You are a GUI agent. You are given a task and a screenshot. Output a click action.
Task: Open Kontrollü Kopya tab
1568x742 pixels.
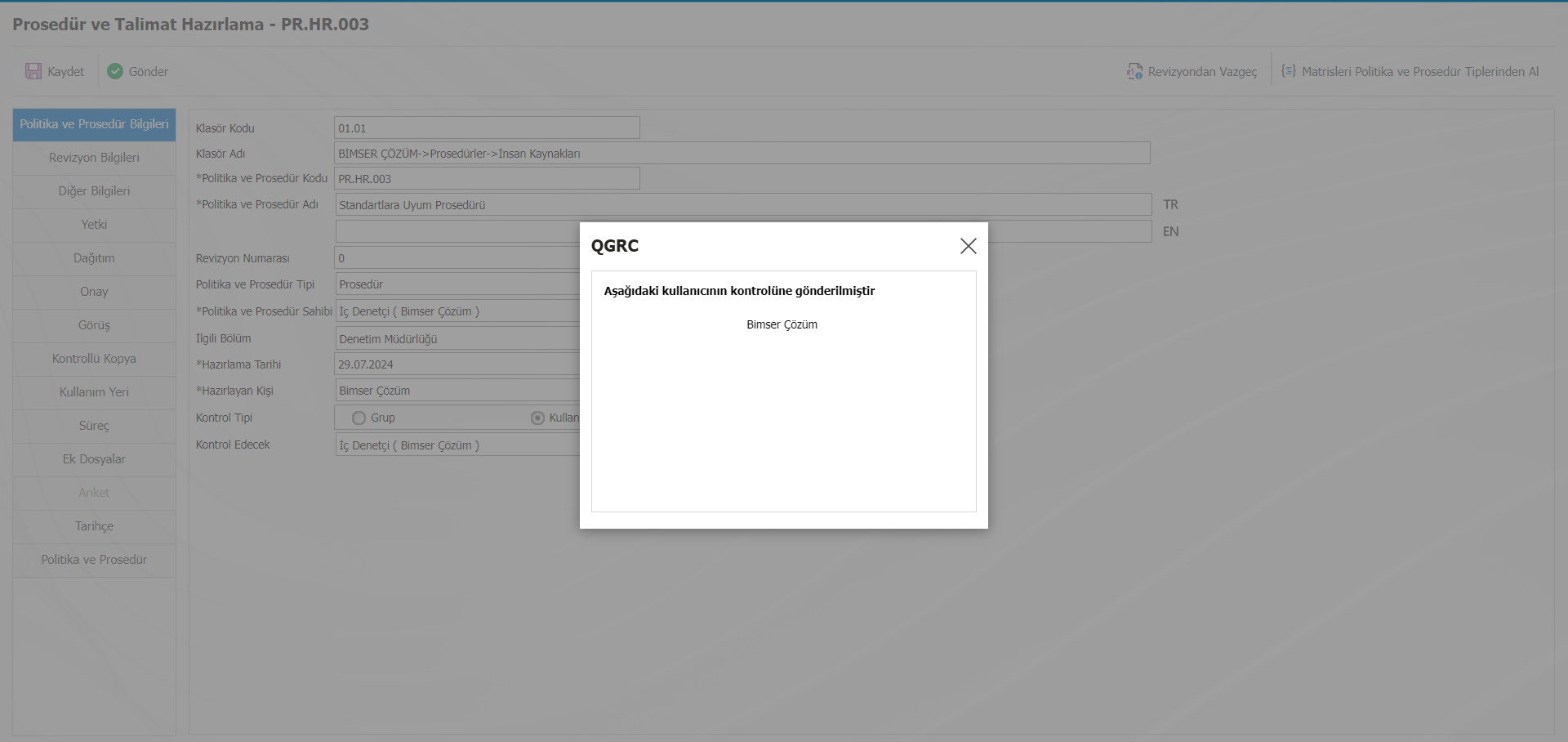coord(94,359)
